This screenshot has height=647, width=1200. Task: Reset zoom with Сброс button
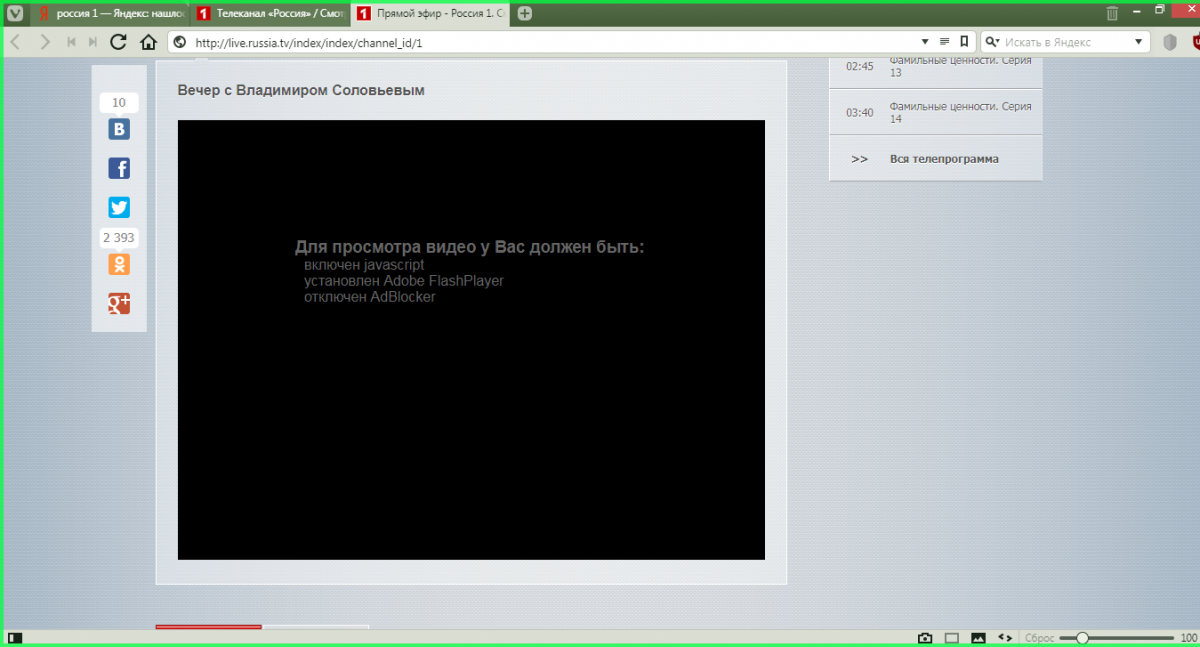click(x=1040, y=638)
